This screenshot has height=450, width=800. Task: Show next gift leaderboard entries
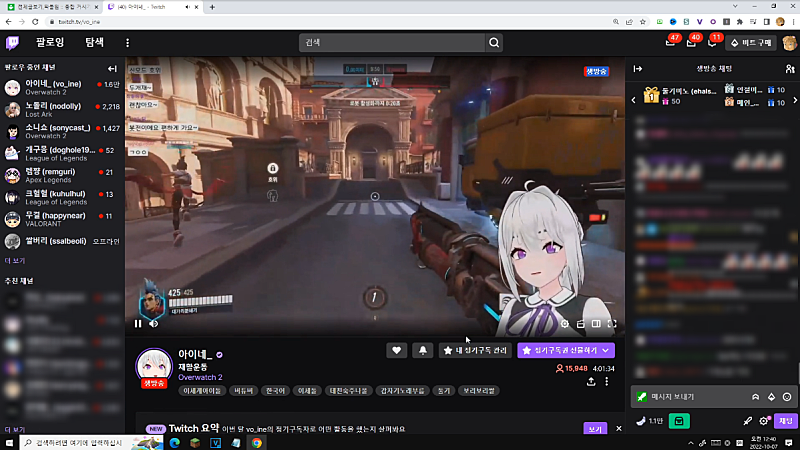coord(795,101)
